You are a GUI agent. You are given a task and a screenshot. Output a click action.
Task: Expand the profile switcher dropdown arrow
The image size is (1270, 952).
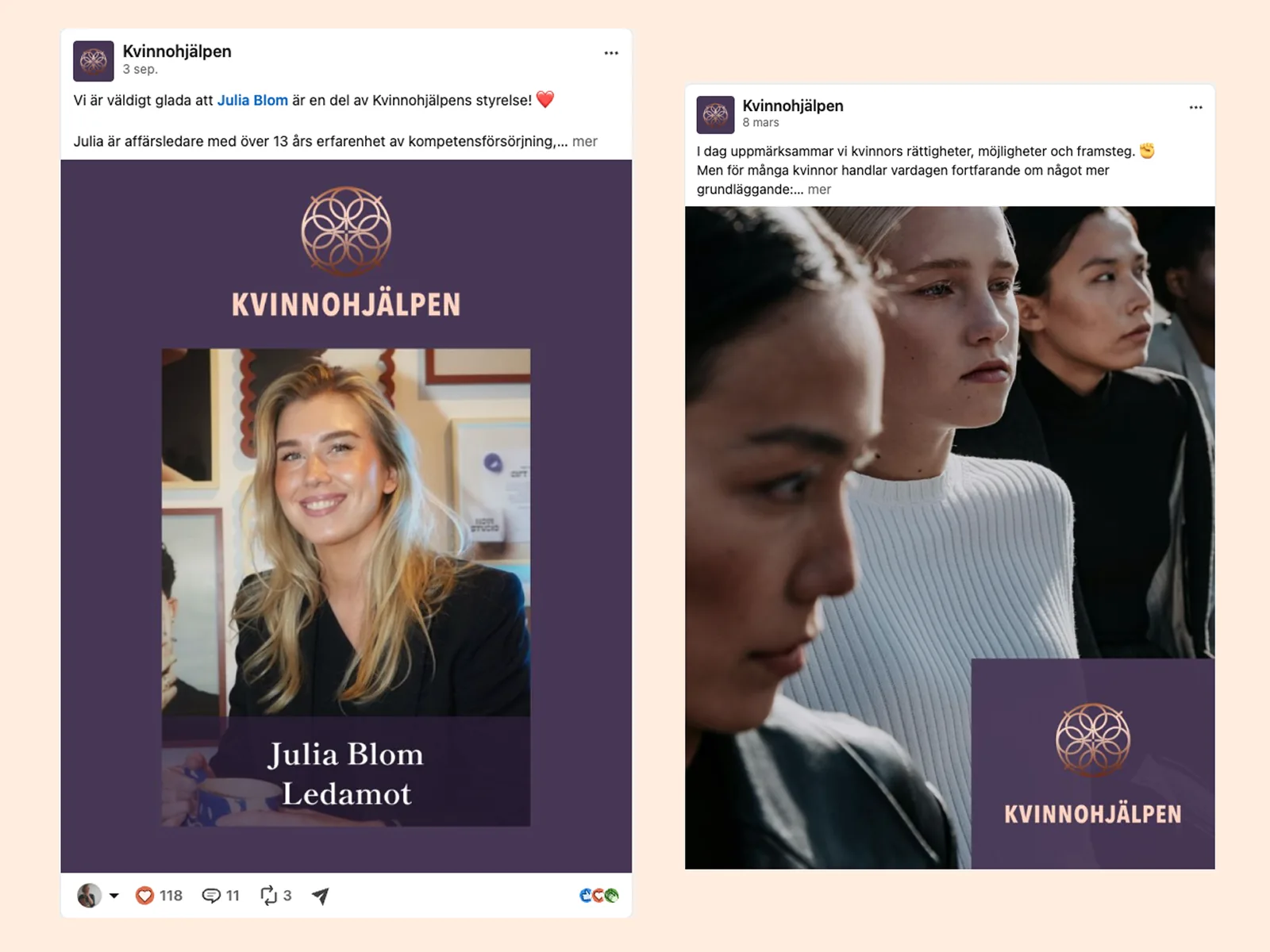click(114, 896)
